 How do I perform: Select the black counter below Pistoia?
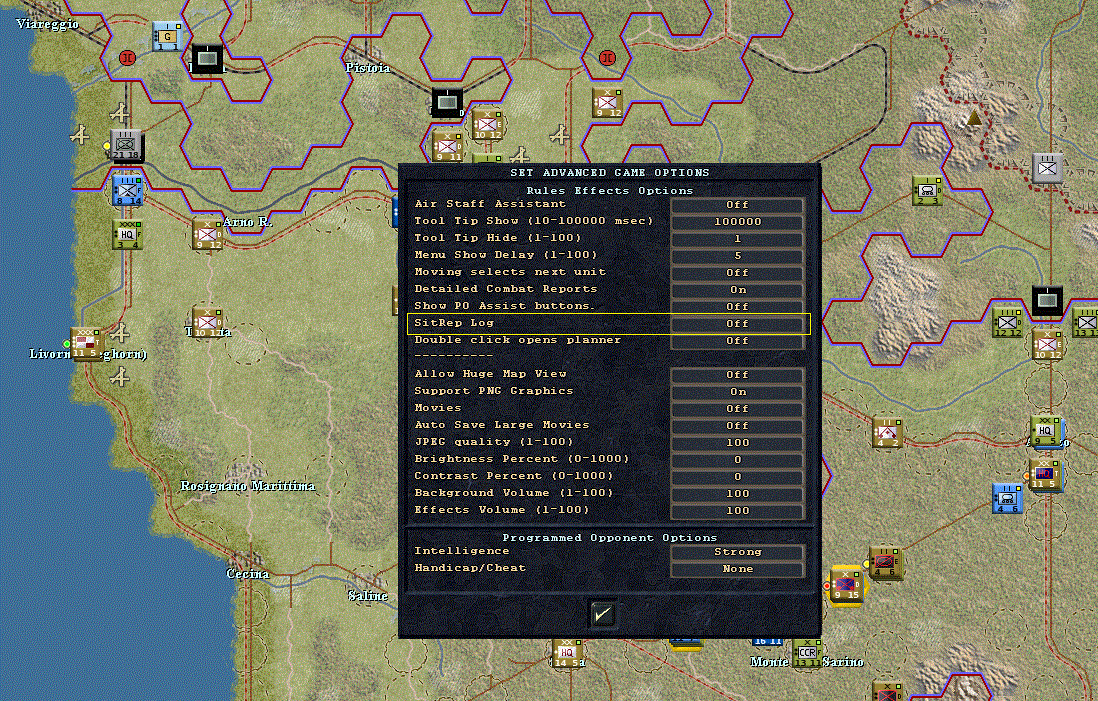click(447, 102)
